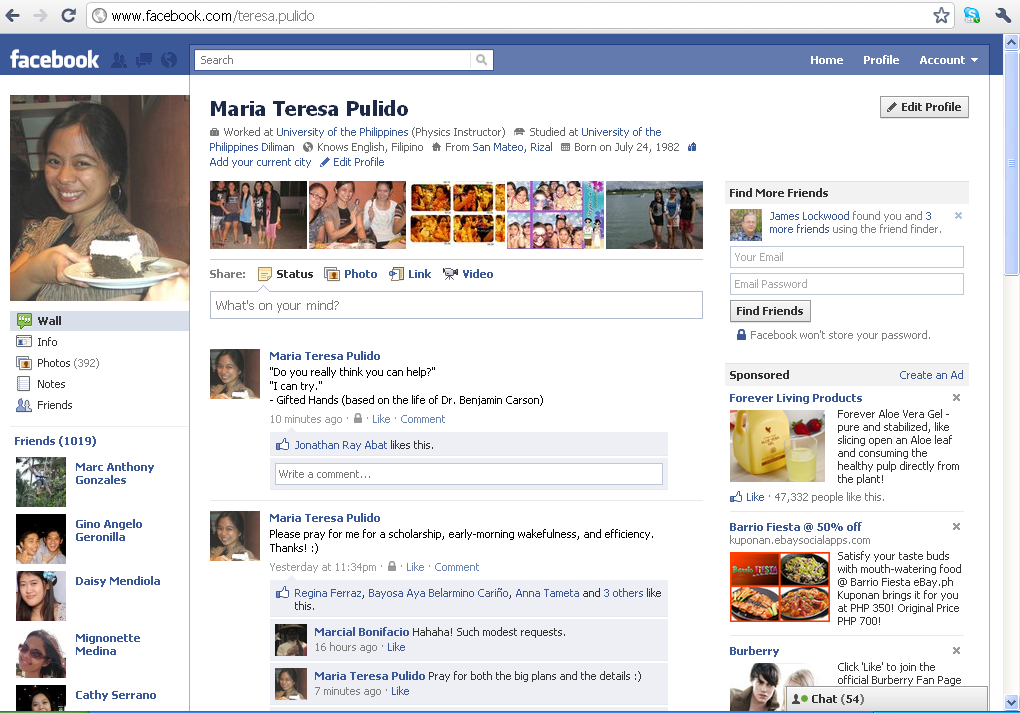Click the large profile picture
Viewport: 1020px width, 713px height.
(x=100, y=198)
